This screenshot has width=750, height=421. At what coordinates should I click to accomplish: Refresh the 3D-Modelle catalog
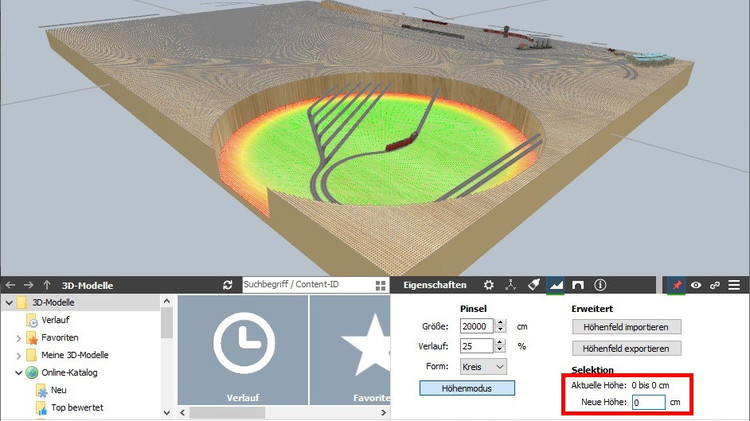(x=228, y=285)
